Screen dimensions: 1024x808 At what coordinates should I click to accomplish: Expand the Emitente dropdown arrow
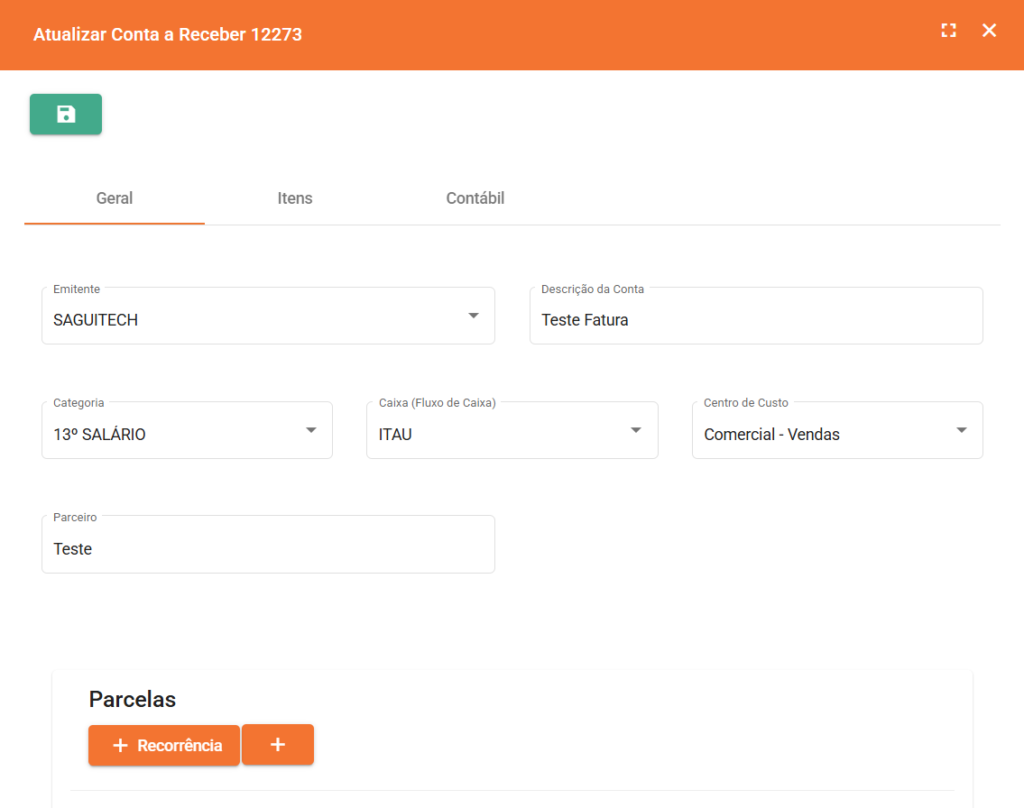point(473,316)
